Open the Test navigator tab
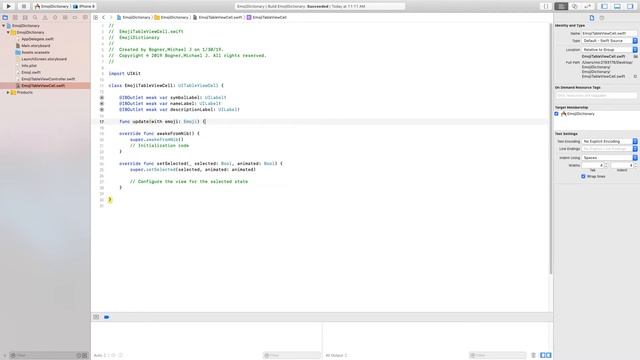The width and height of the screenshot is (640, 360). coord(55,18)
